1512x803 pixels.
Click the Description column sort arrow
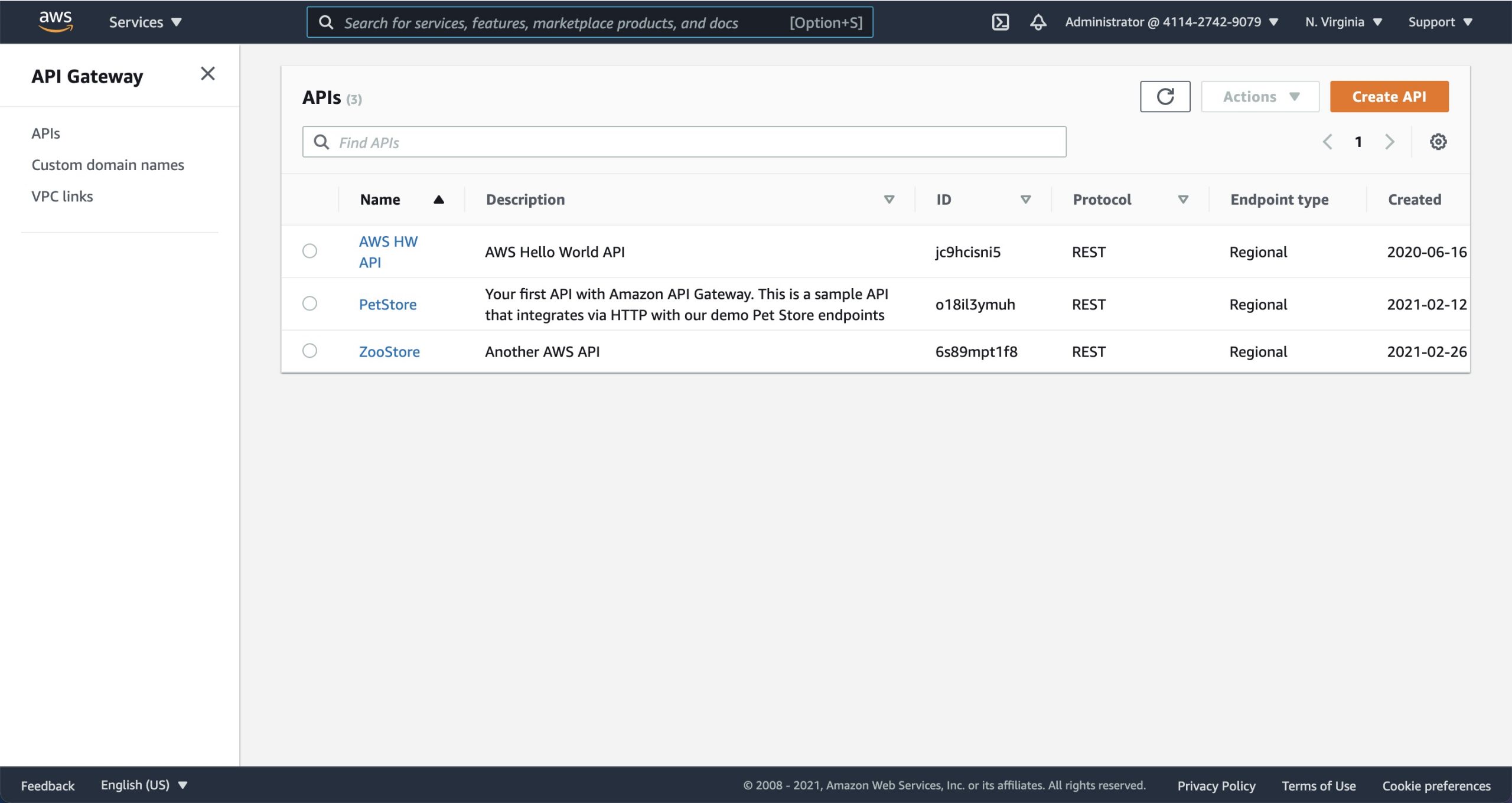click(888, 200)
